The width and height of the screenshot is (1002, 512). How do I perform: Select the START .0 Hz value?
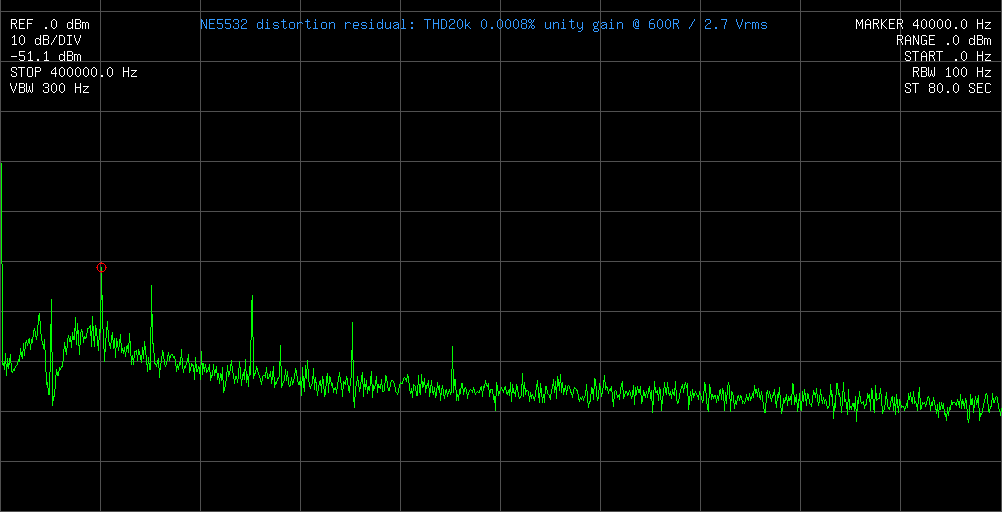click(948, 57)
